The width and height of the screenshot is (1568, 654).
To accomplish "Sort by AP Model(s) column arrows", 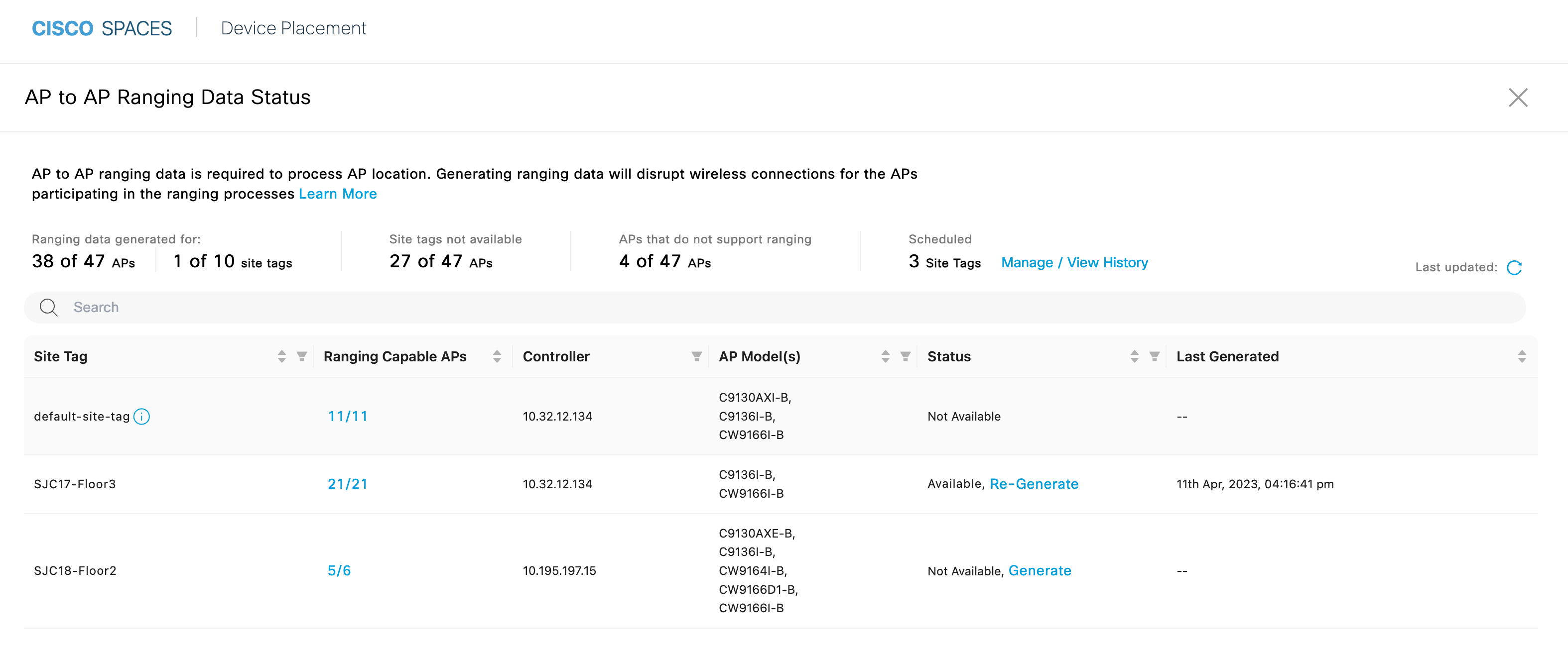I will click(x=885, y=356).
